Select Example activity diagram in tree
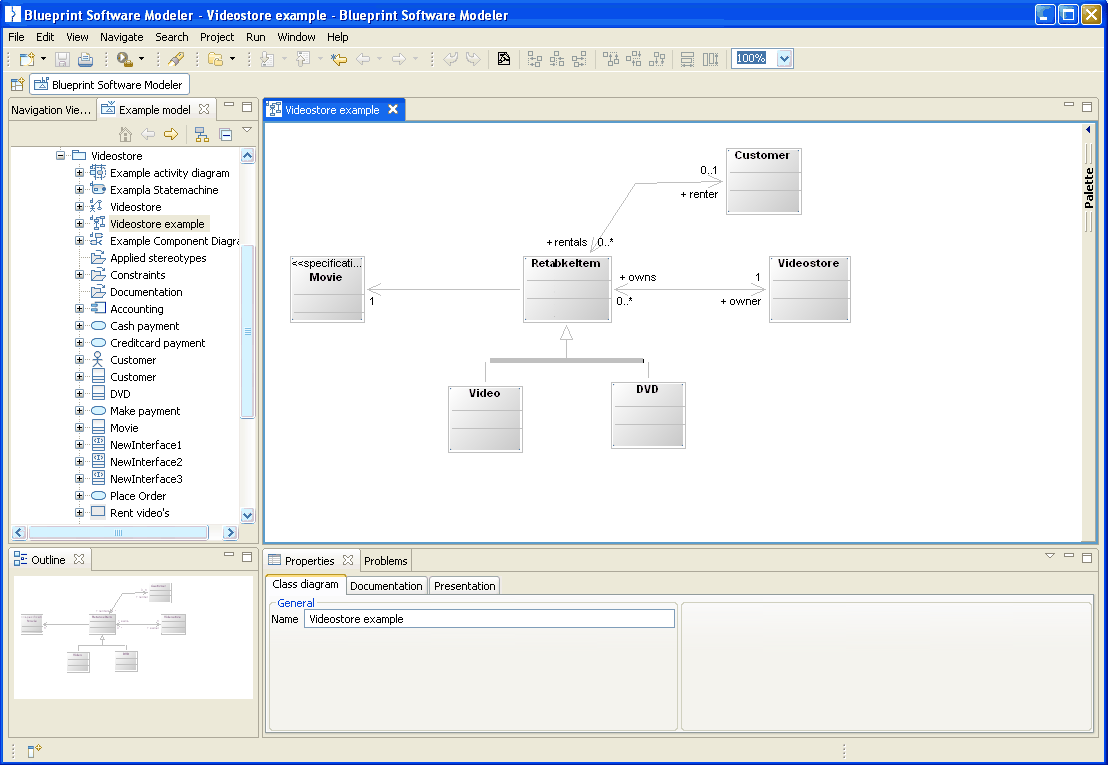 pyautogui.click(x=169, y=173)
